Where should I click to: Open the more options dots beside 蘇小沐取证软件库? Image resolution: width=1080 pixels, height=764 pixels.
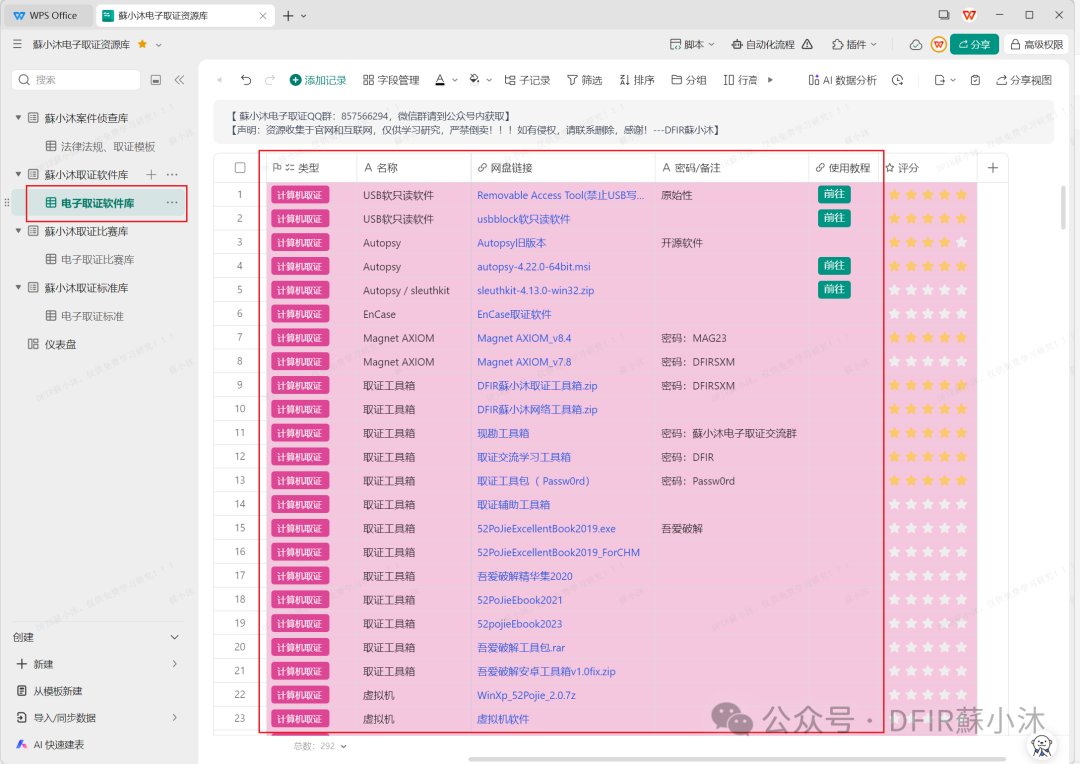click(172, 174)
